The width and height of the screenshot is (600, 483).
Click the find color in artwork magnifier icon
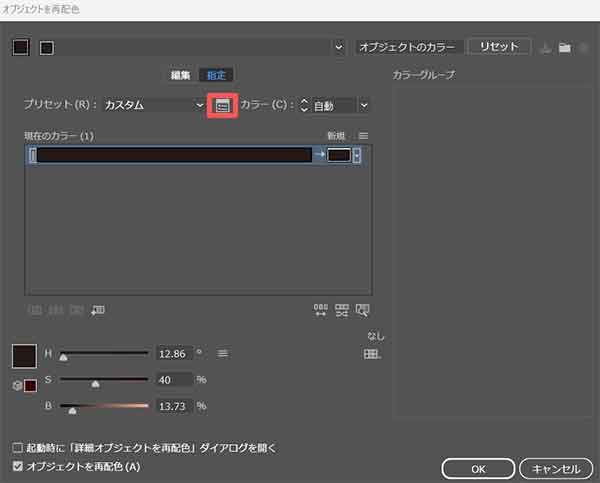[x=362, y=310]
